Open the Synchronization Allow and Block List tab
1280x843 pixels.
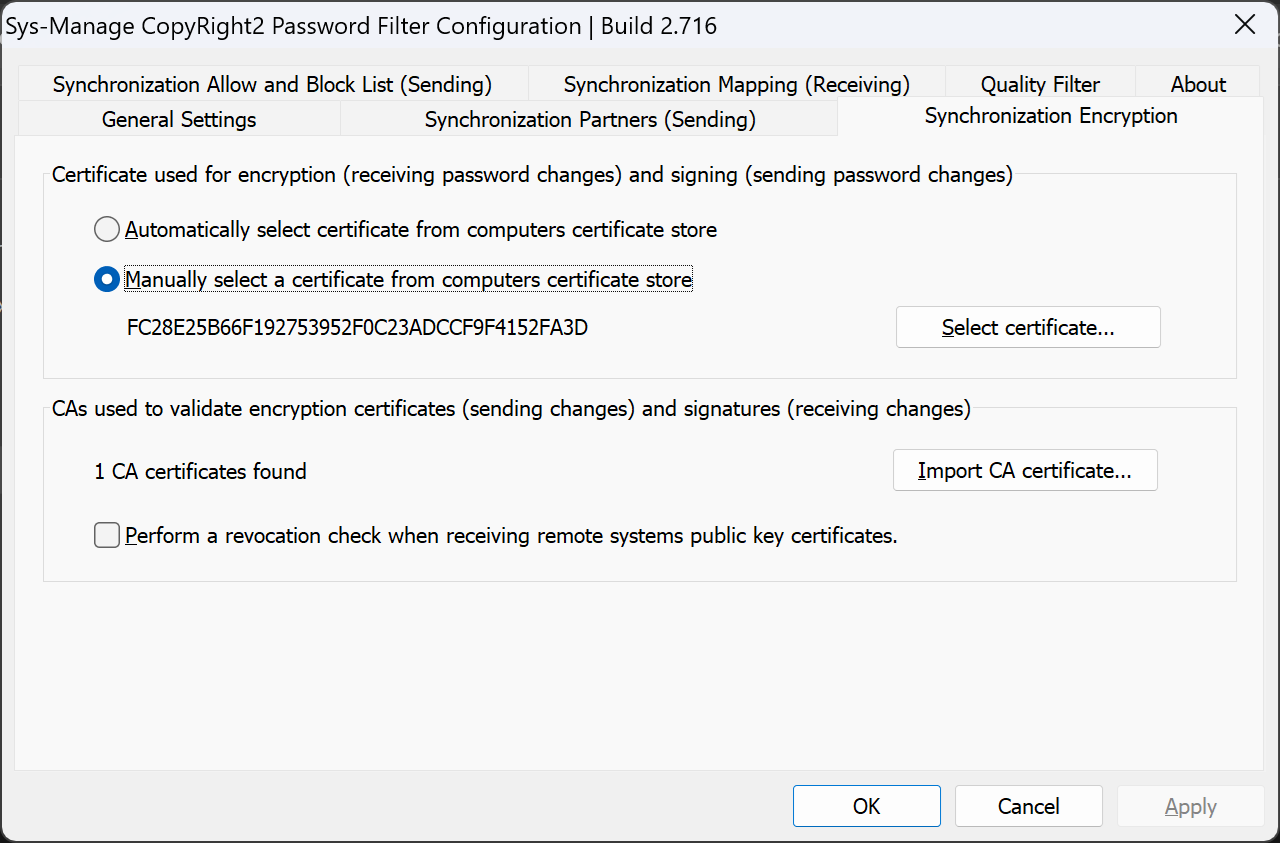(x=272, y=85)
